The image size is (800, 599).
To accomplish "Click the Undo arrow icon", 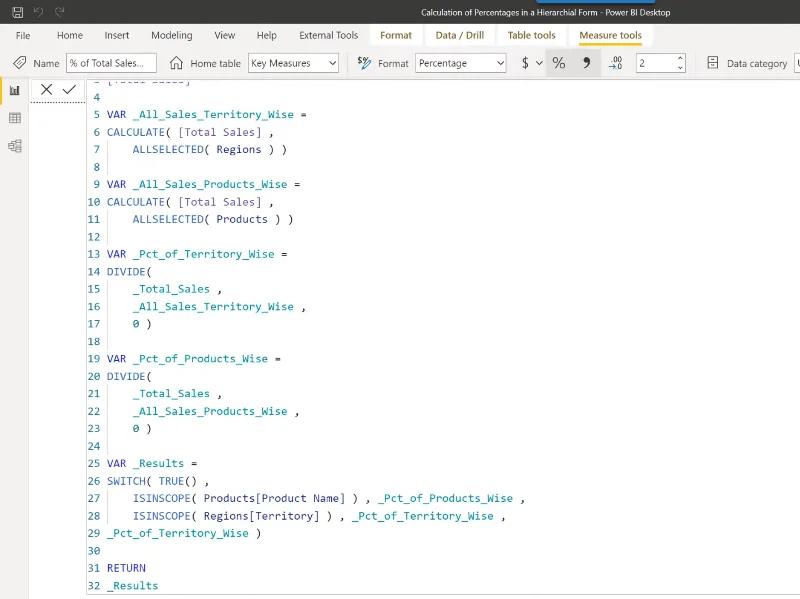I will pyautogui.click(x=38, y=12).
